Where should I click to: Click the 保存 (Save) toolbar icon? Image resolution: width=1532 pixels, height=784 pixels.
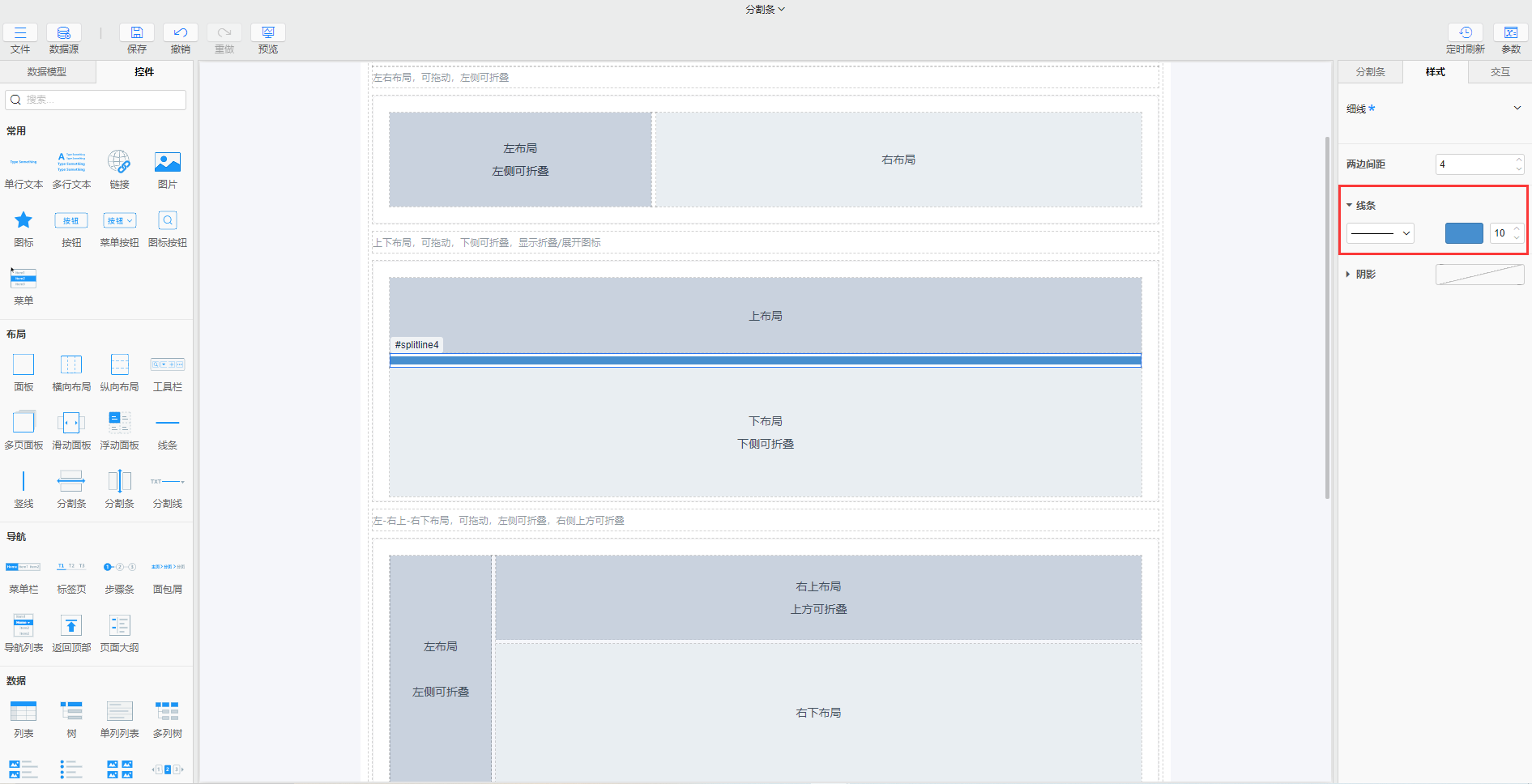[x=136, y=33]
